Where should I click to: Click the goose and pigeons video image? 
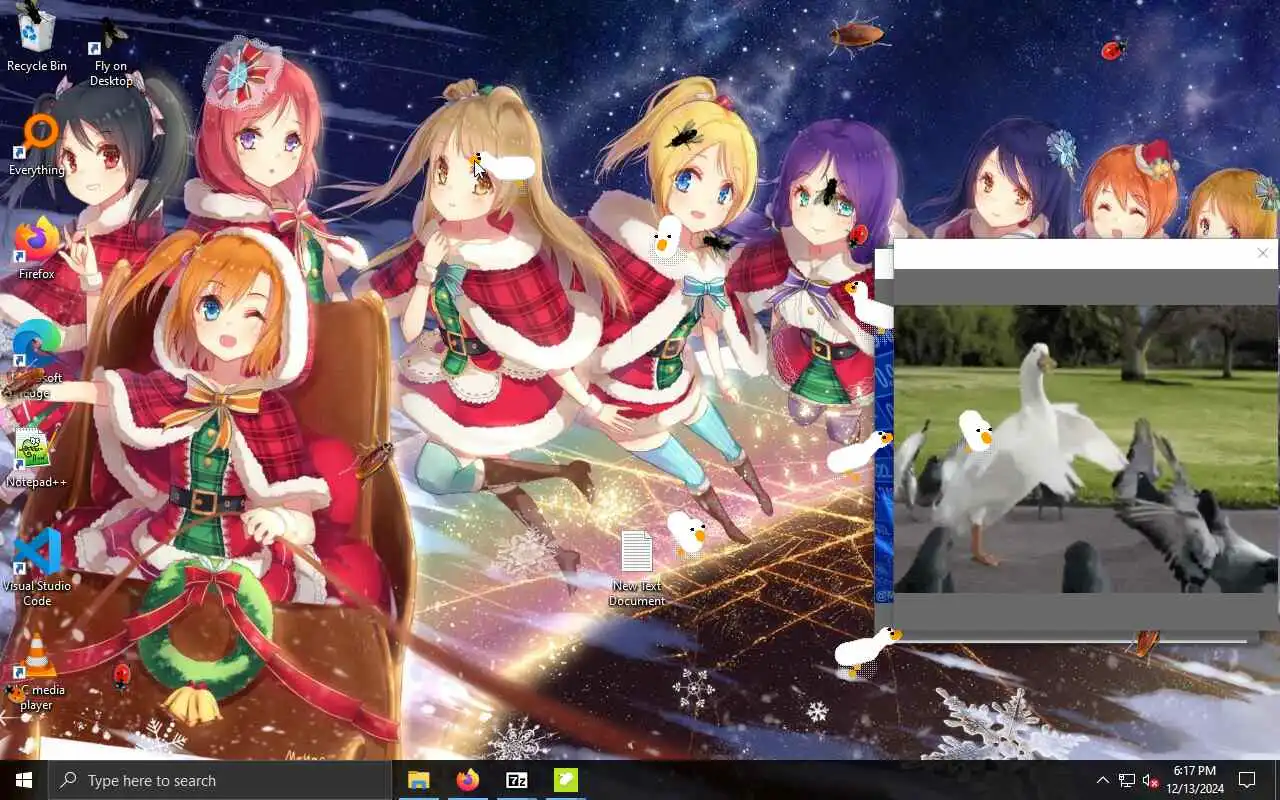1085,449
